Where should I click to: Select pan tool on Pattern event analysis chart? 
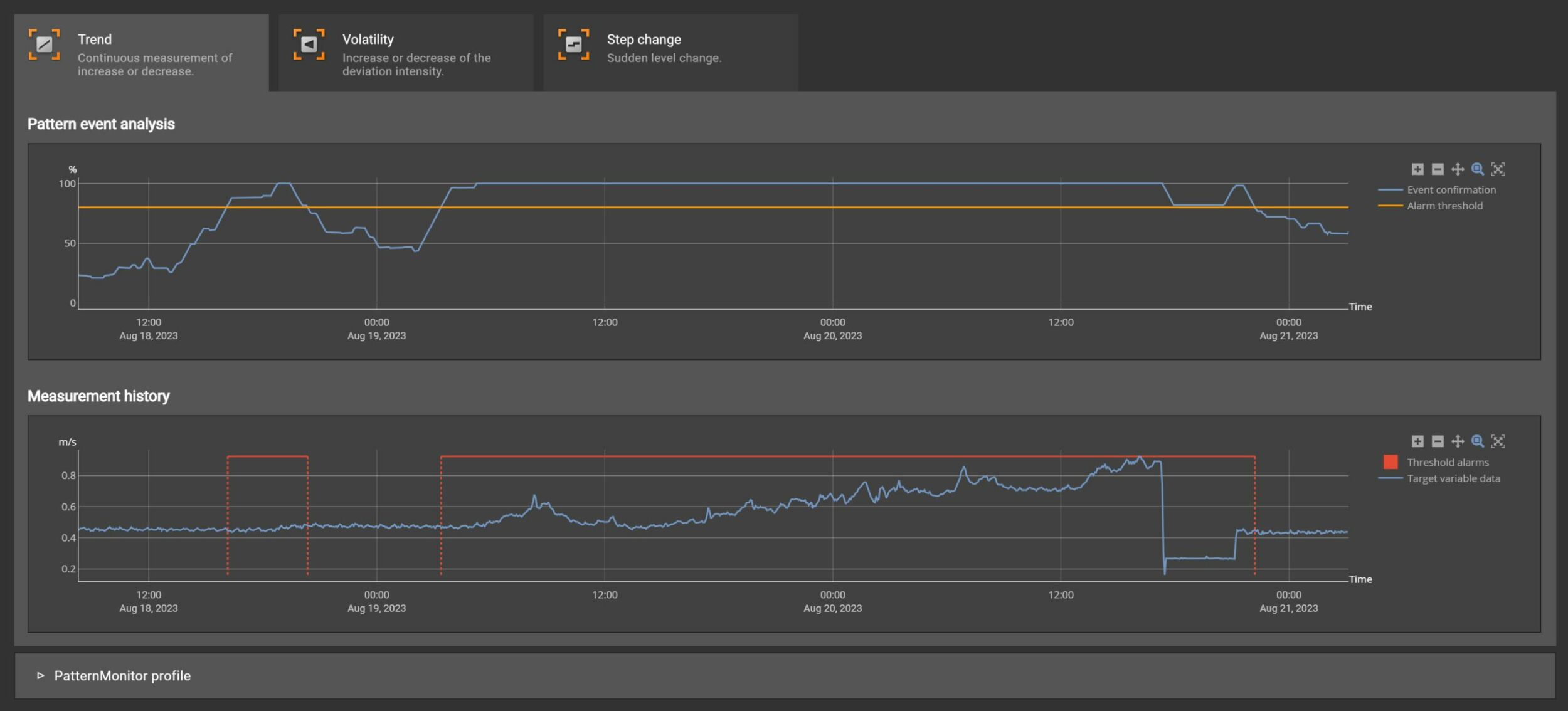point(1458,169)
